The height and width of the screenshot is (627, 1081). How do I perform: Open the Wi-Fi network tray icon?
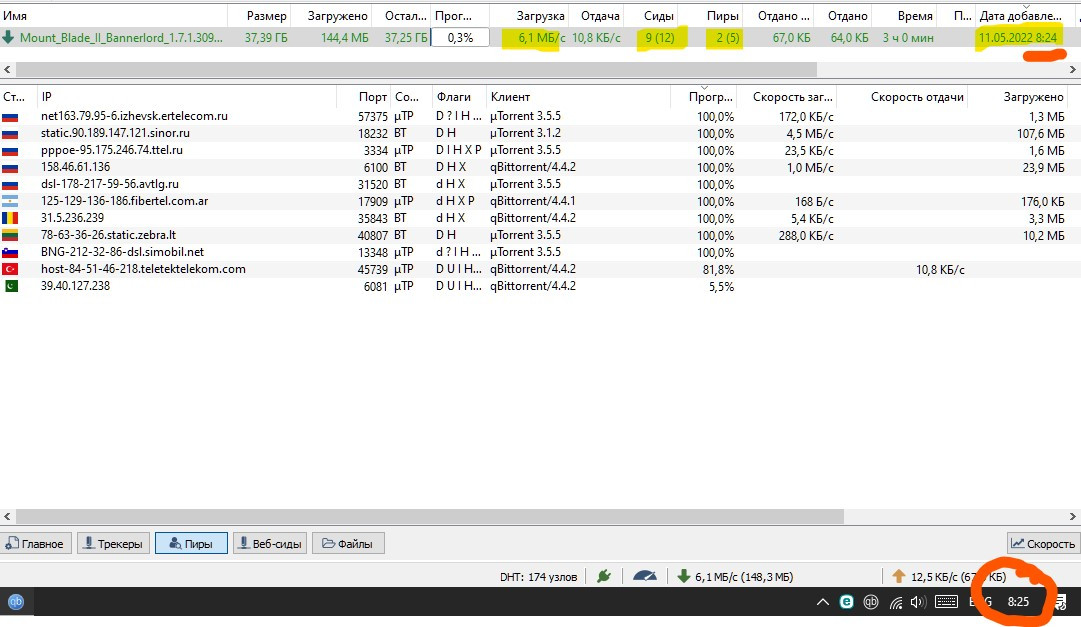tap(895, 602)
